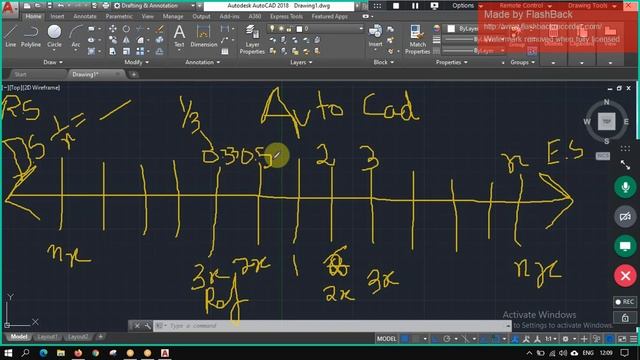Toggle polar tracking in status bar

[447, 339]
